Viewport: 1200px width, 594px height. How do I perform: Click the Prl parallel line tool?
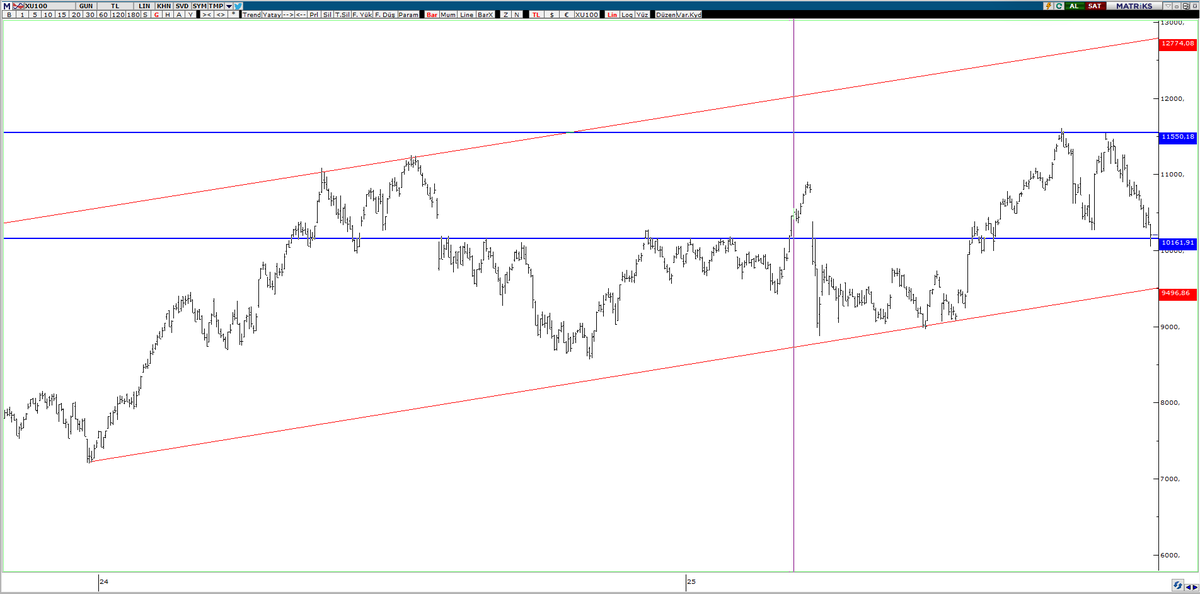pyautogui.click(x=314, y=15)
